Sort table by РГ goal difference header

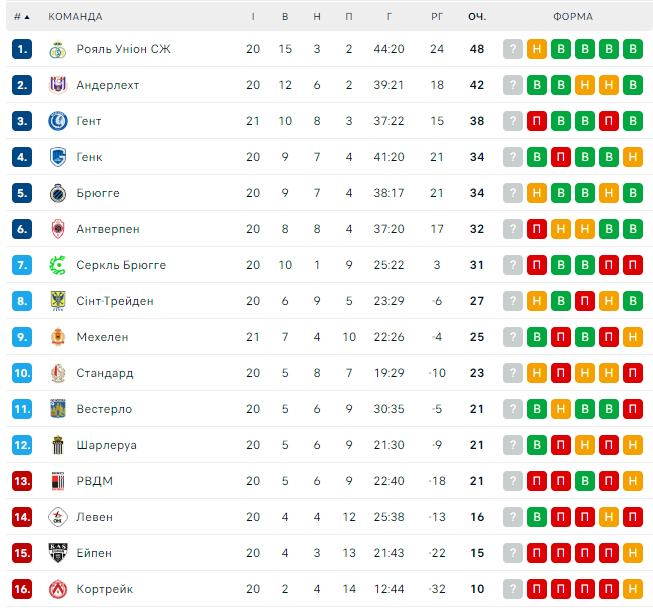coord(437,17)
